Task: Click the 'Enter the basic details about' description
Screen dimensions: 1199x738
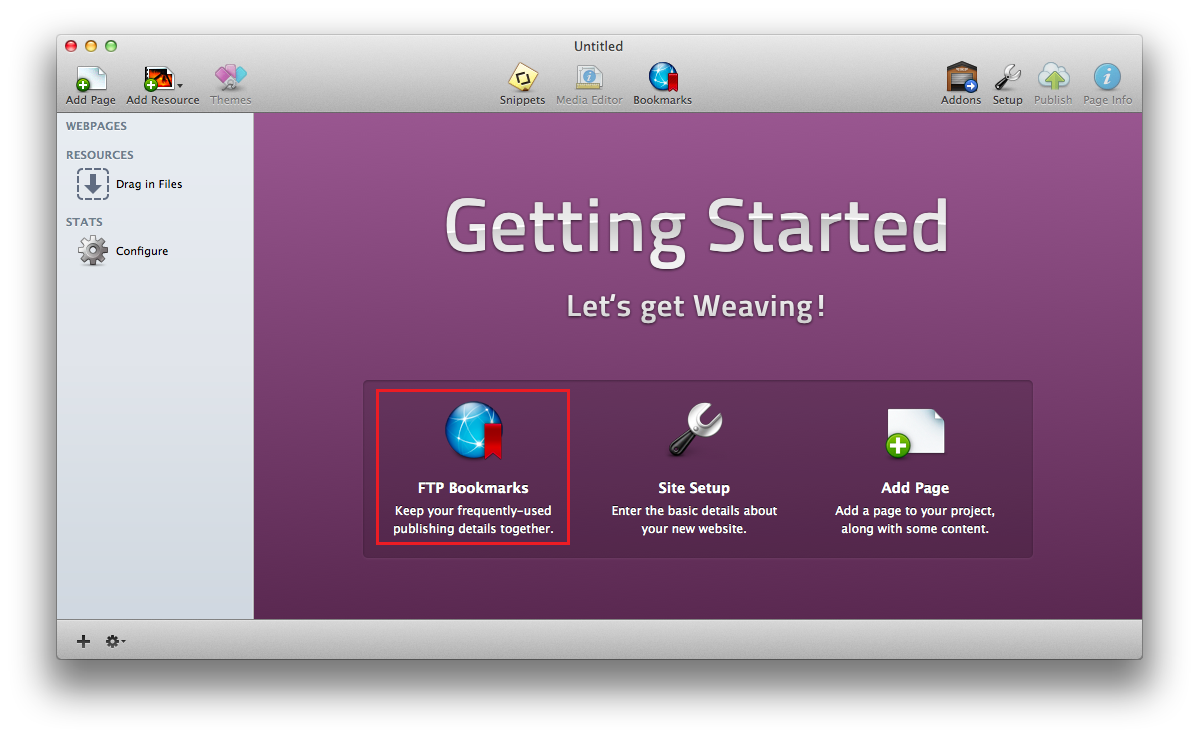Action: click(694, 520)
